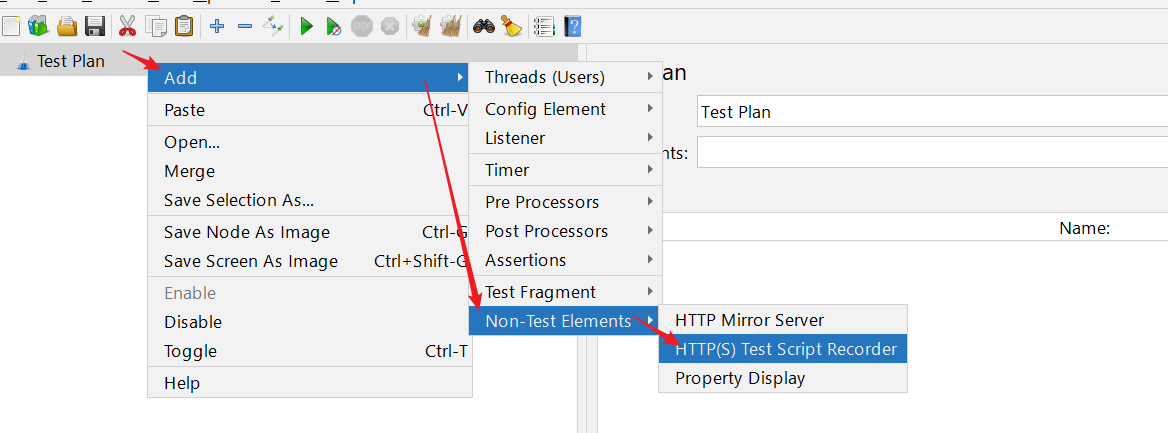Image resolution: width=1168 pixels, height=433 pixels.
Task: Choose HTTP Mirror Server menu item
Action: (x=749, y=320)
